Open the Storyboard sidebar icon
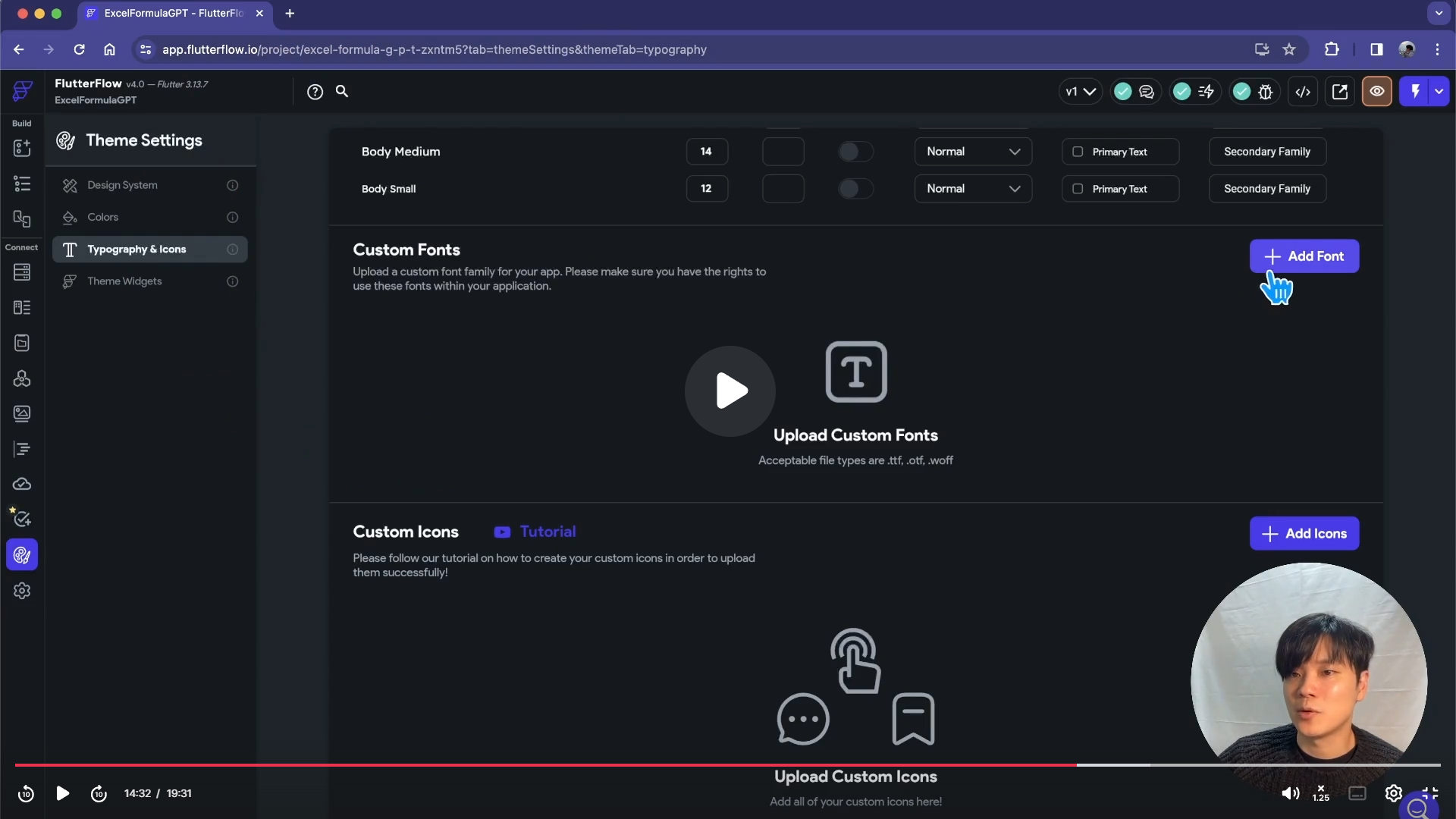1456x819 pixels. (x=22, y=219)
